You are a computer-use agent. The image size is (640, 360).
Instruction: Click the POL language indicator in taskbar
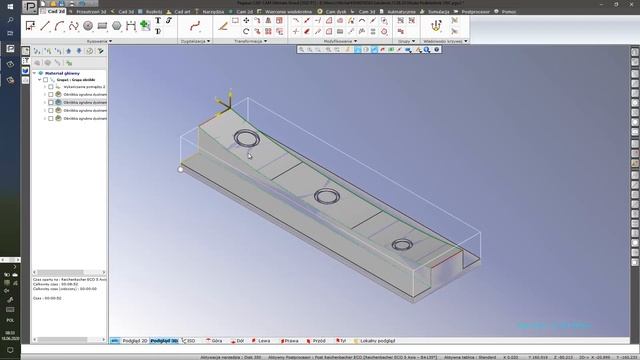tap(10, 320)
